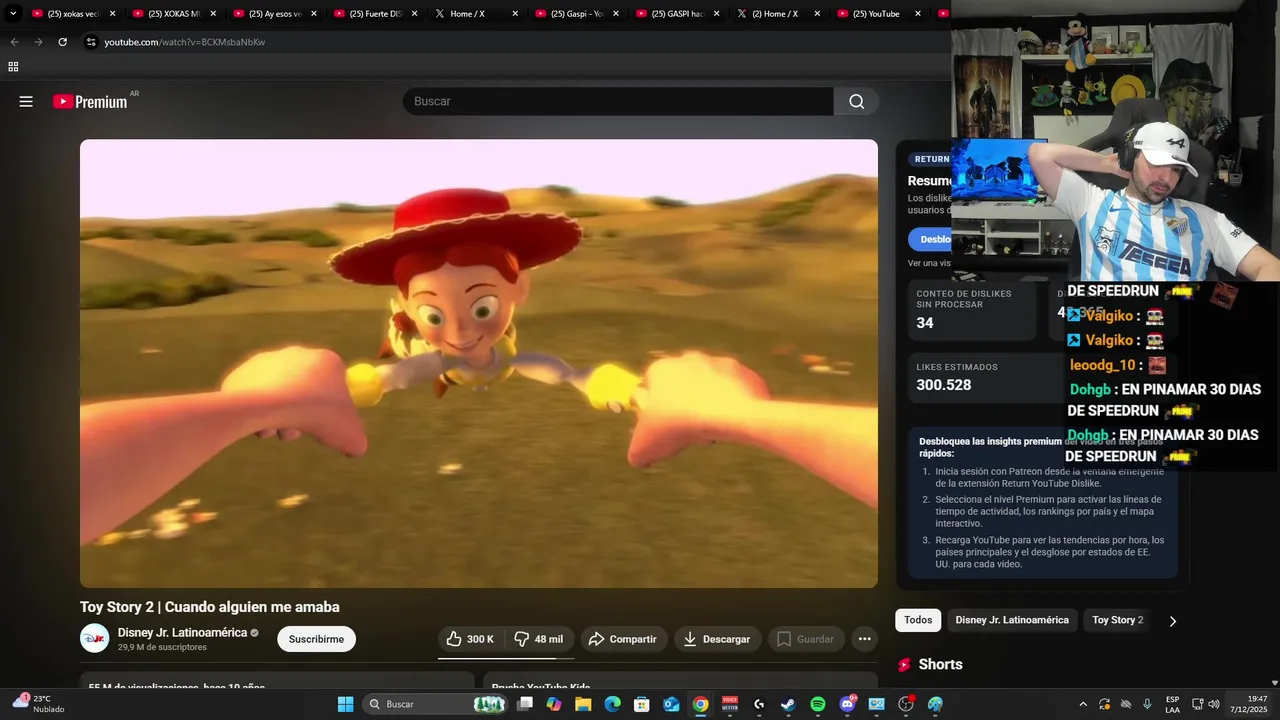This screenshot has width=1280, height=720.
Task: Open the apps grid in bookmarks bar
Action: (x=13, y=67)
